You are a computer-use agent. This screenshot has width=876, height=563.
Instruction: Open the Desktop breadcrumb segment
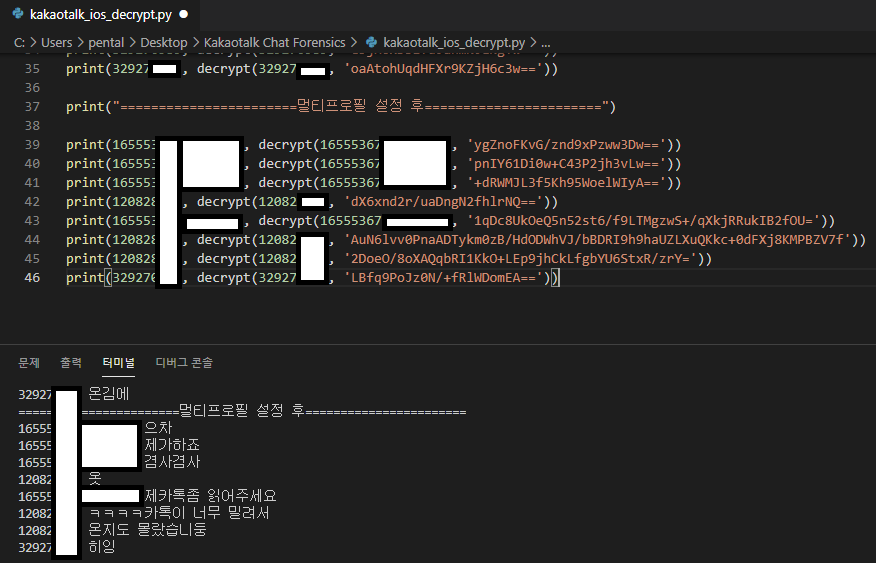click(x=164, y=42)
